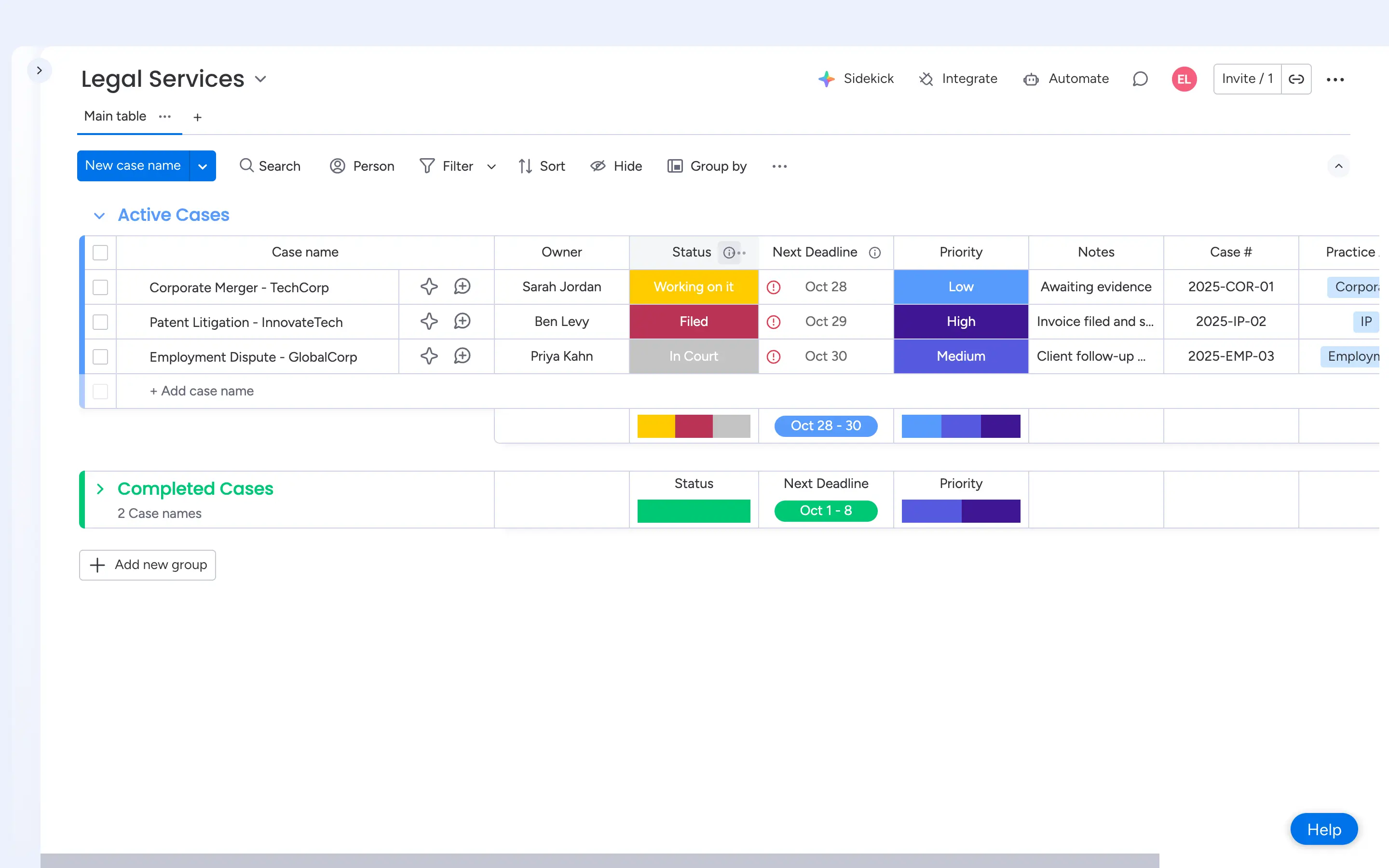Click the overdue alert icon beside Oct 30
This screenshot has width=1389, height=868.
pos(774,356)
